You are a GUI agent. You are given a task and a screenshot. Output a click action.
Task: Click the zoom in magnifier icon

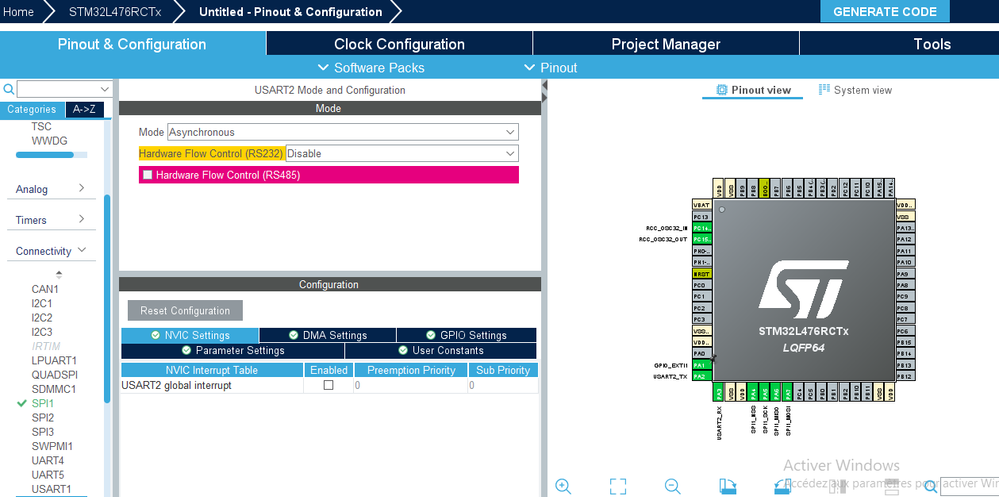(563, 486)
